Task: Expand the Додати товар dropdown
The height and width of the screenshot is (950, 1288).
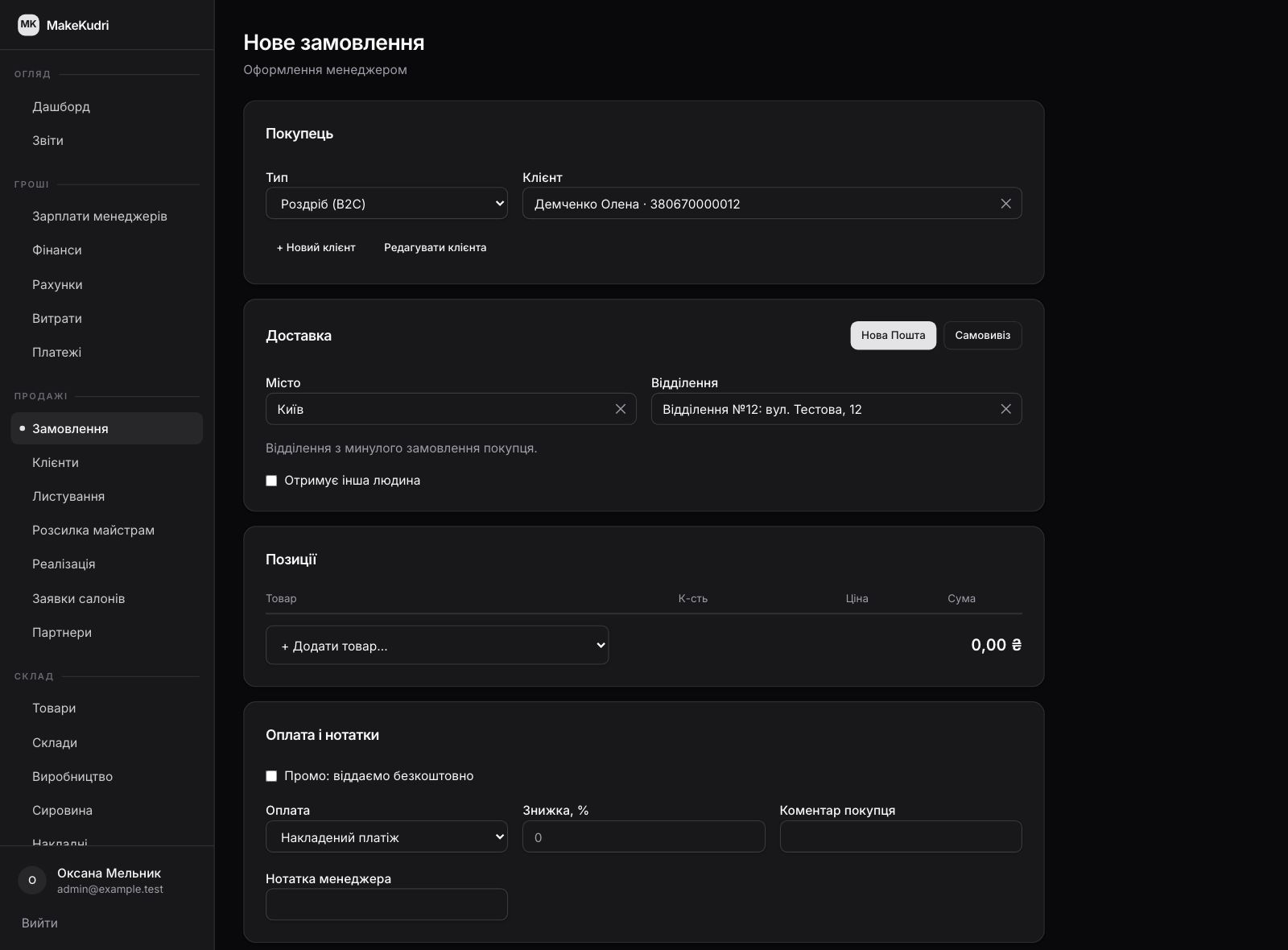Action: tap(437, 645)
